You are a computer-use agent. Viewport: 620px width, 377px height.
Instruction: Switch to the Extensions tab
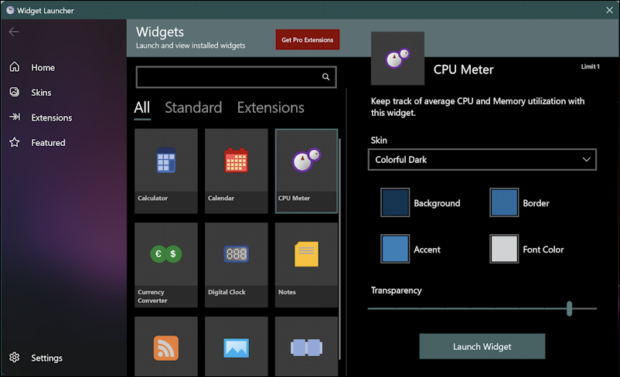(x=270, y=108)
